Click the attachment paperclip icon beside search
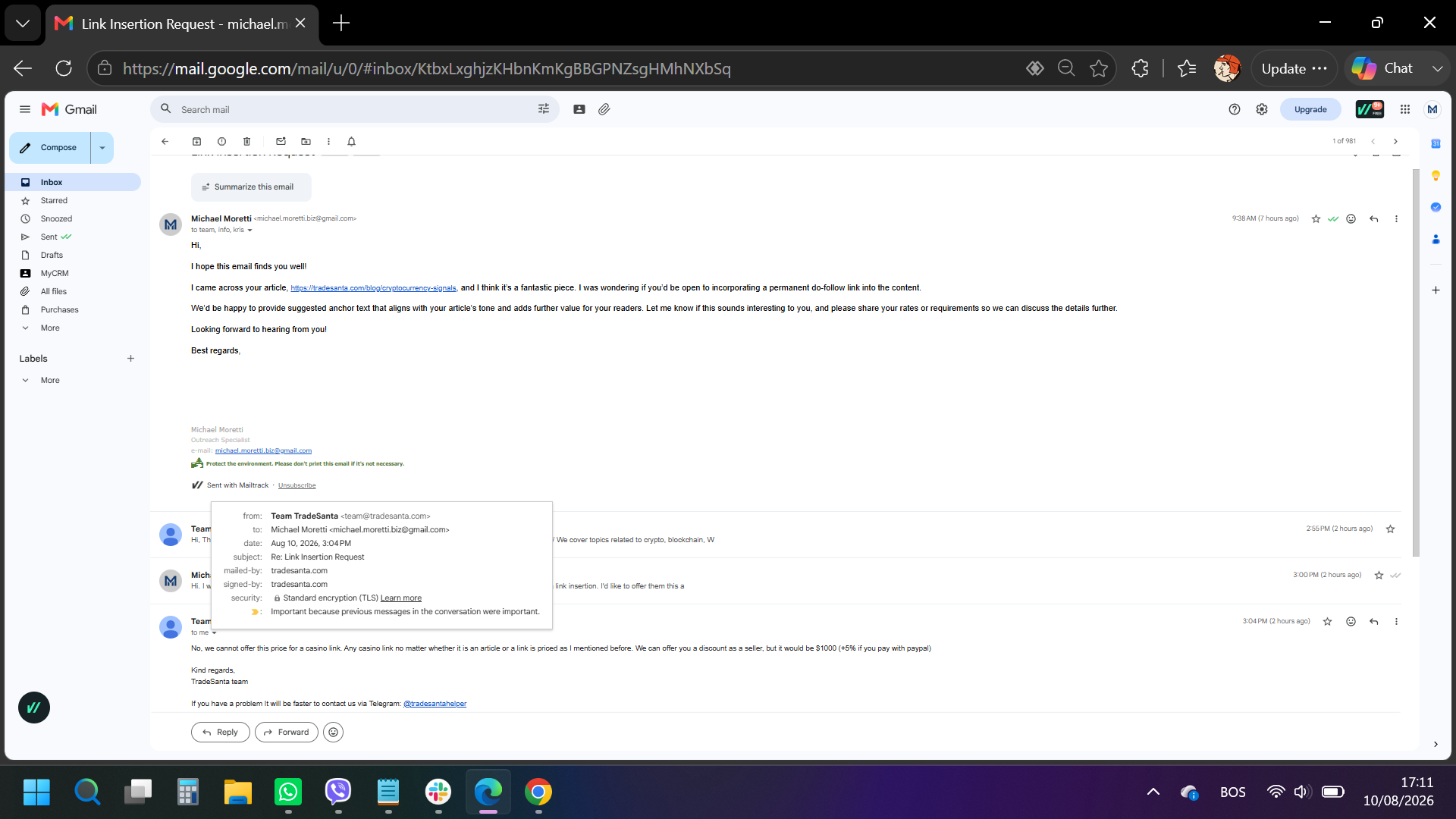The width and height of the screenshot is (1456, 819). [x=604, y=109]
